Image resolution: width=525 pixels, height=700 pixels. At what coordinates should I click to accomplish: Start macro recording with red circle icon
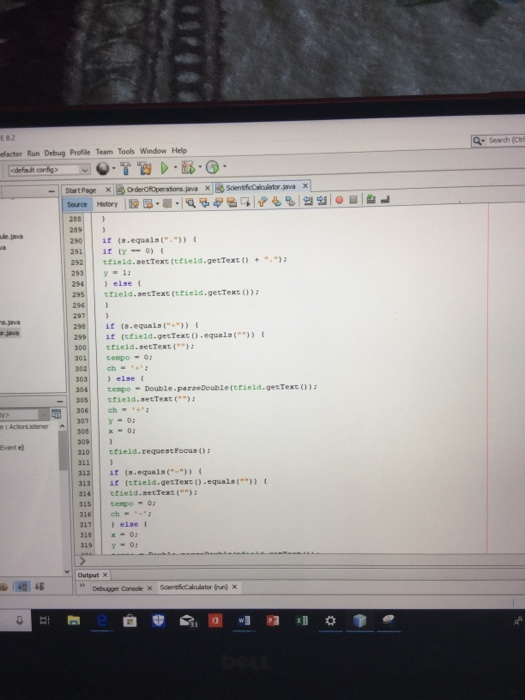(x=339, y=200)
